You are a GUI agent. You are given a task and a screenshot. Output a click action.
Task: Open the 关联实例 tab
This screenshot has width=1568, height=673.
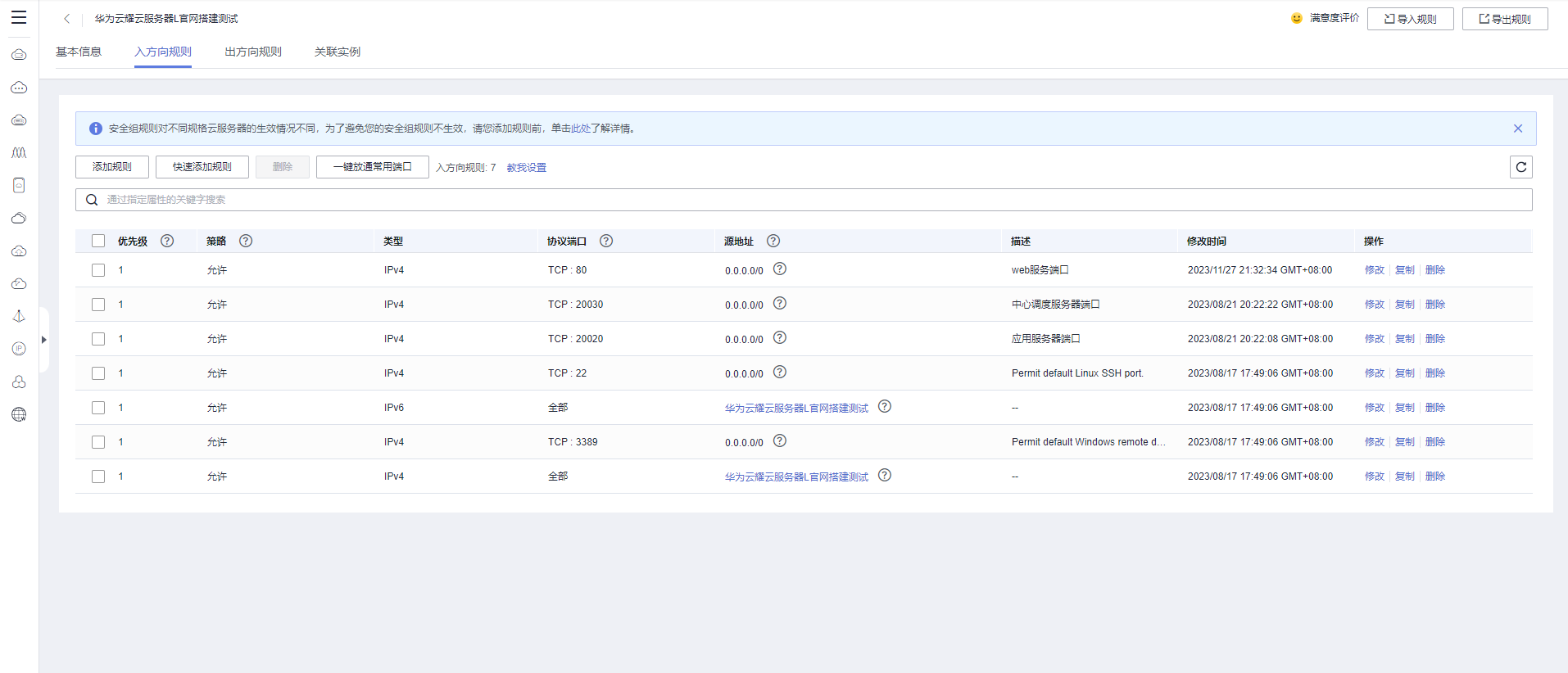coord(338,52)
